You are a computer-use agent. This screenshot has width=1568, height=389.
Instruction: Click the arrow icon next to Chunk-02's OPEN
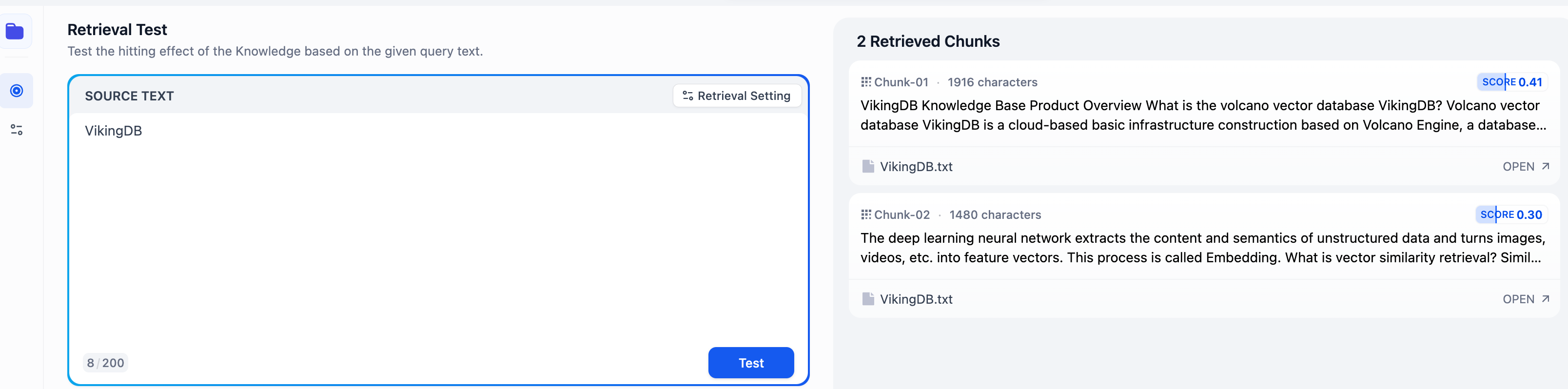(1546, 299)
